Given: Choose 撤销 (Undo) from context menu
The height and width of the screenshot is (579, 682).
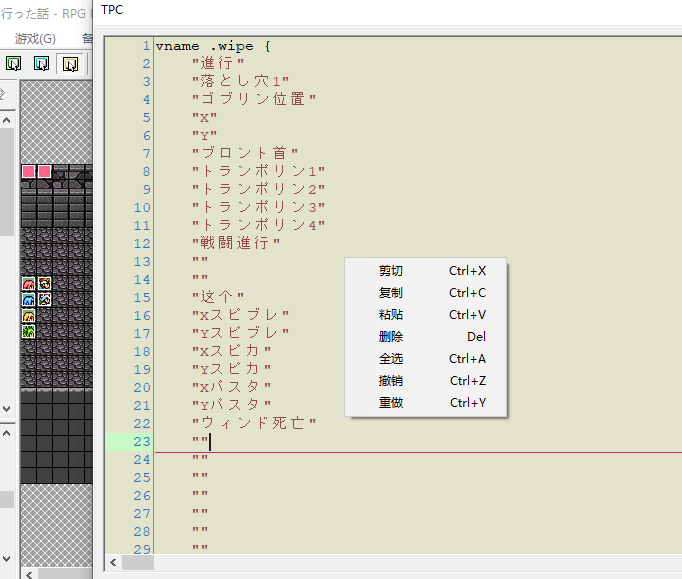Looking at the screenshot, I should 426,381.
